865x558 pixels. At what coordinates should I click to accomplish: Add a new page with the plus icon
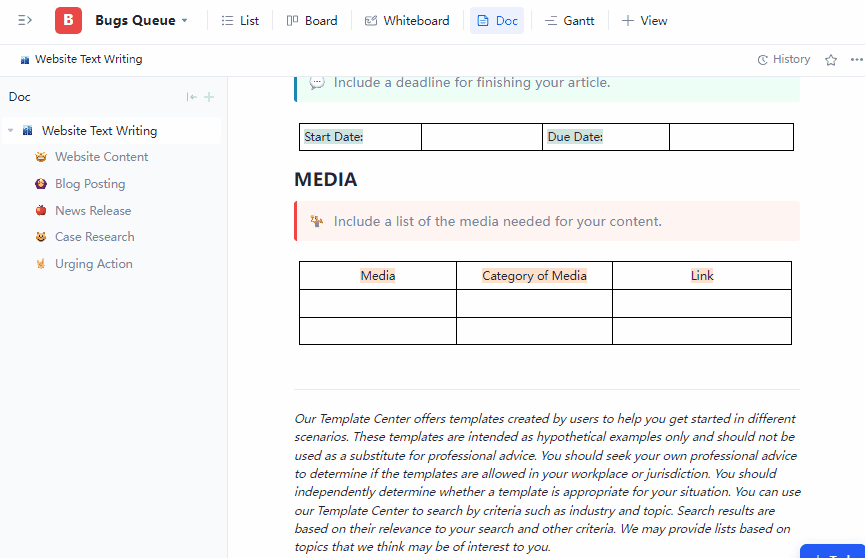pos(209,97)
